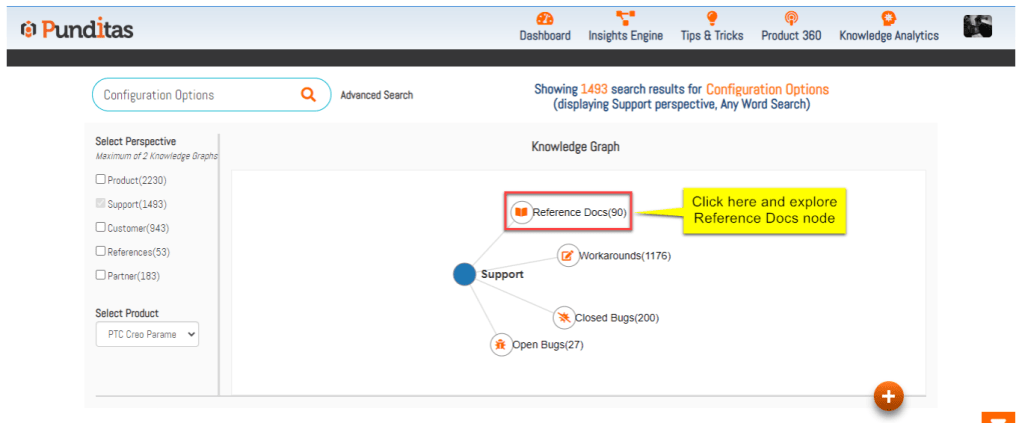
Task: Enable the Product(2230) perspective checkbox
Action: coord(100,180)
